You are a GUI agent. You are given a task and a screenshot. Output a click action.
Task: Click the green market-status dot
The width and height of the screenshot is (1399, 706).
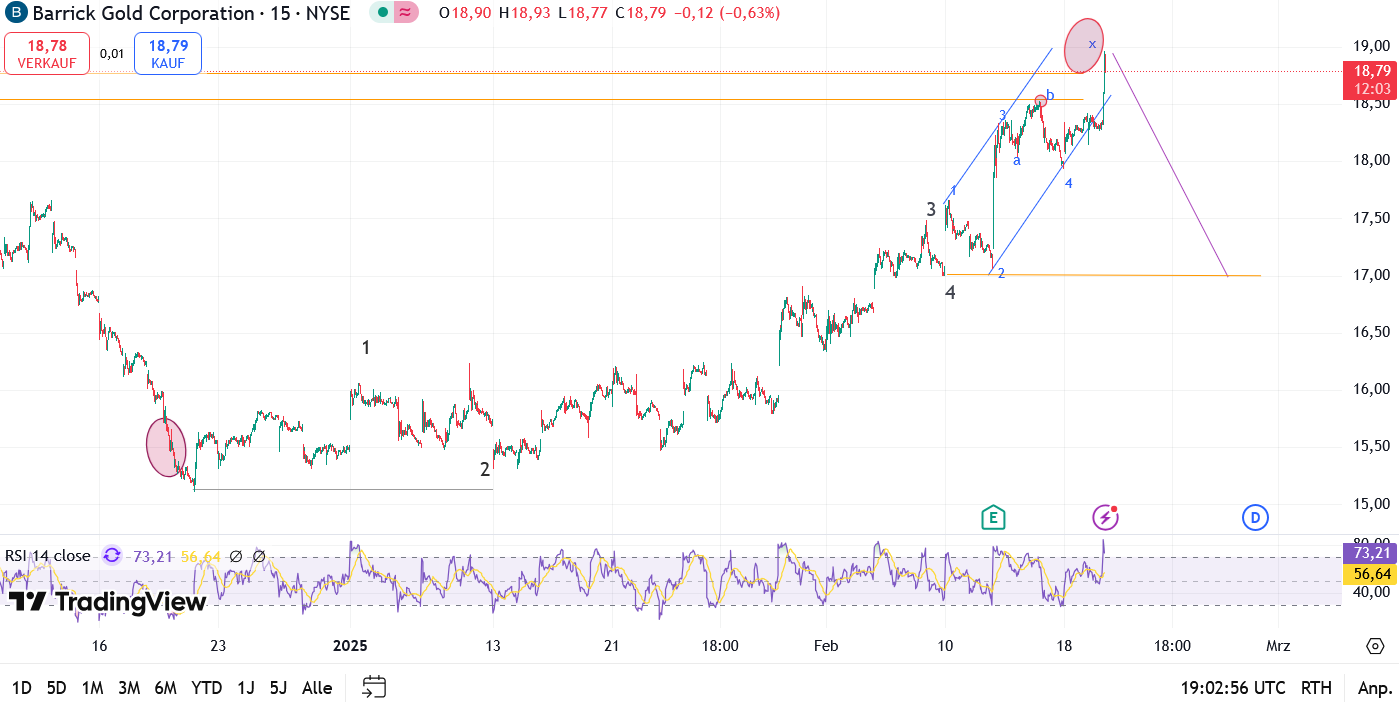click(x=383, y=13)
